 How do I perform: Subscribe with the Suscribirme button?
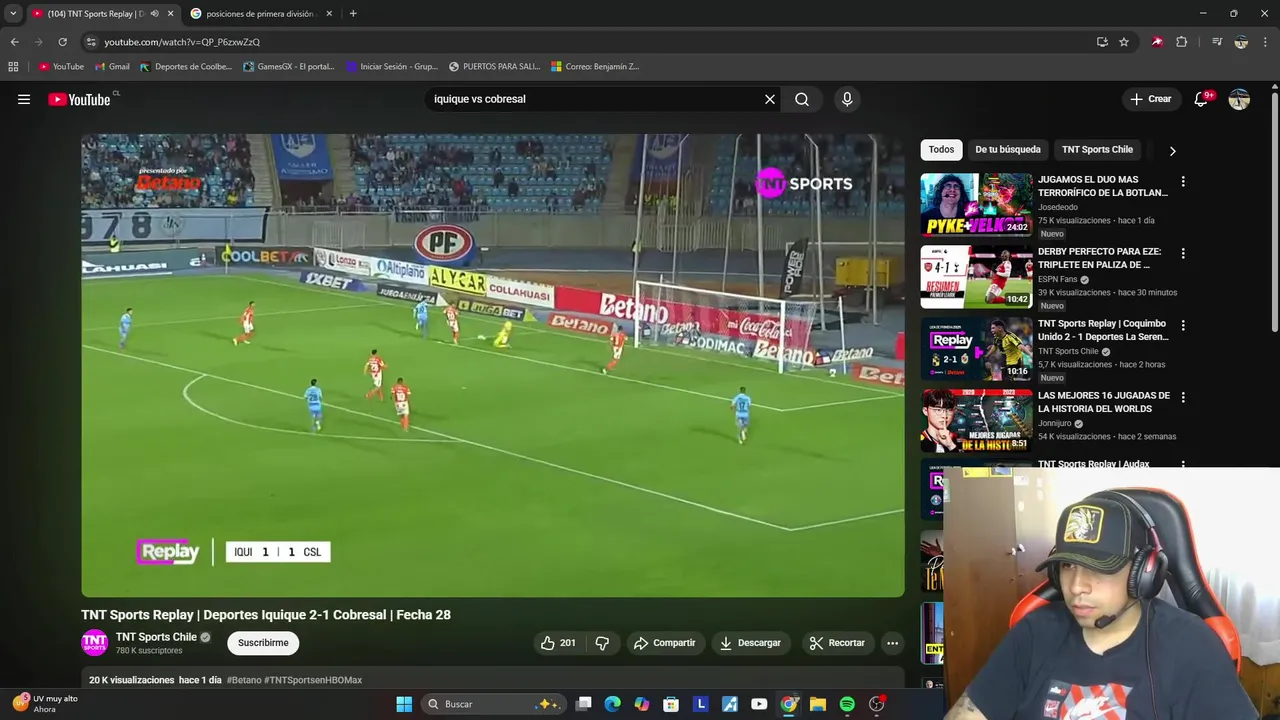[263, 643]
